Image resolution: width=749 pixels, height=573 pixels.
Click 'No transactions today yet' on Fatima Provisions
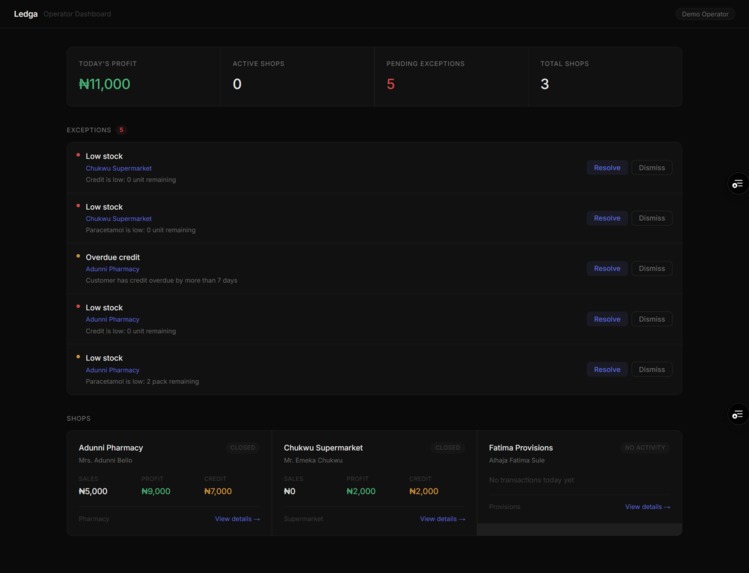point(531,480)
